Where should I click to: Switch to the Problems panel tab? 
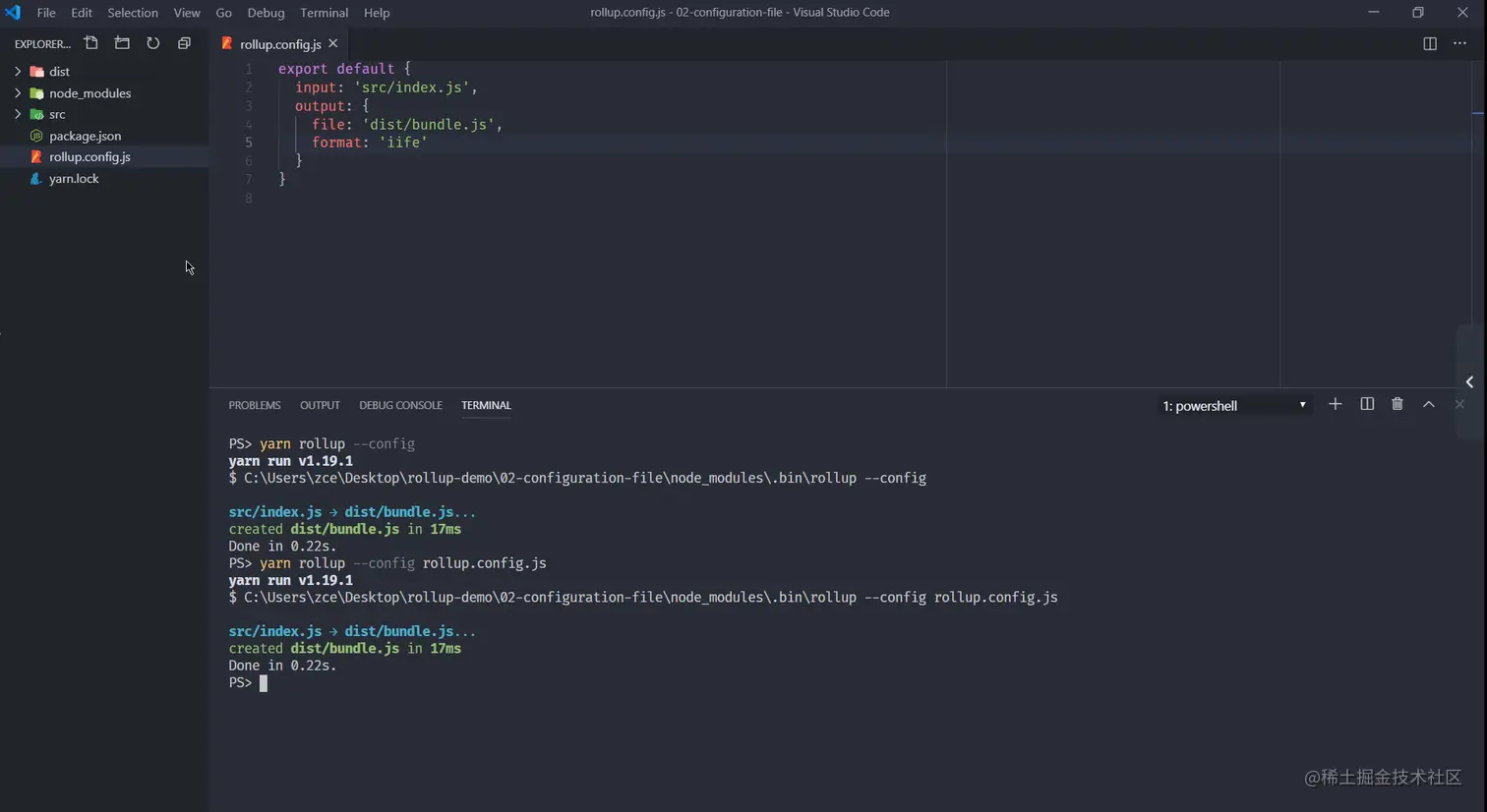tap(255, 405)
